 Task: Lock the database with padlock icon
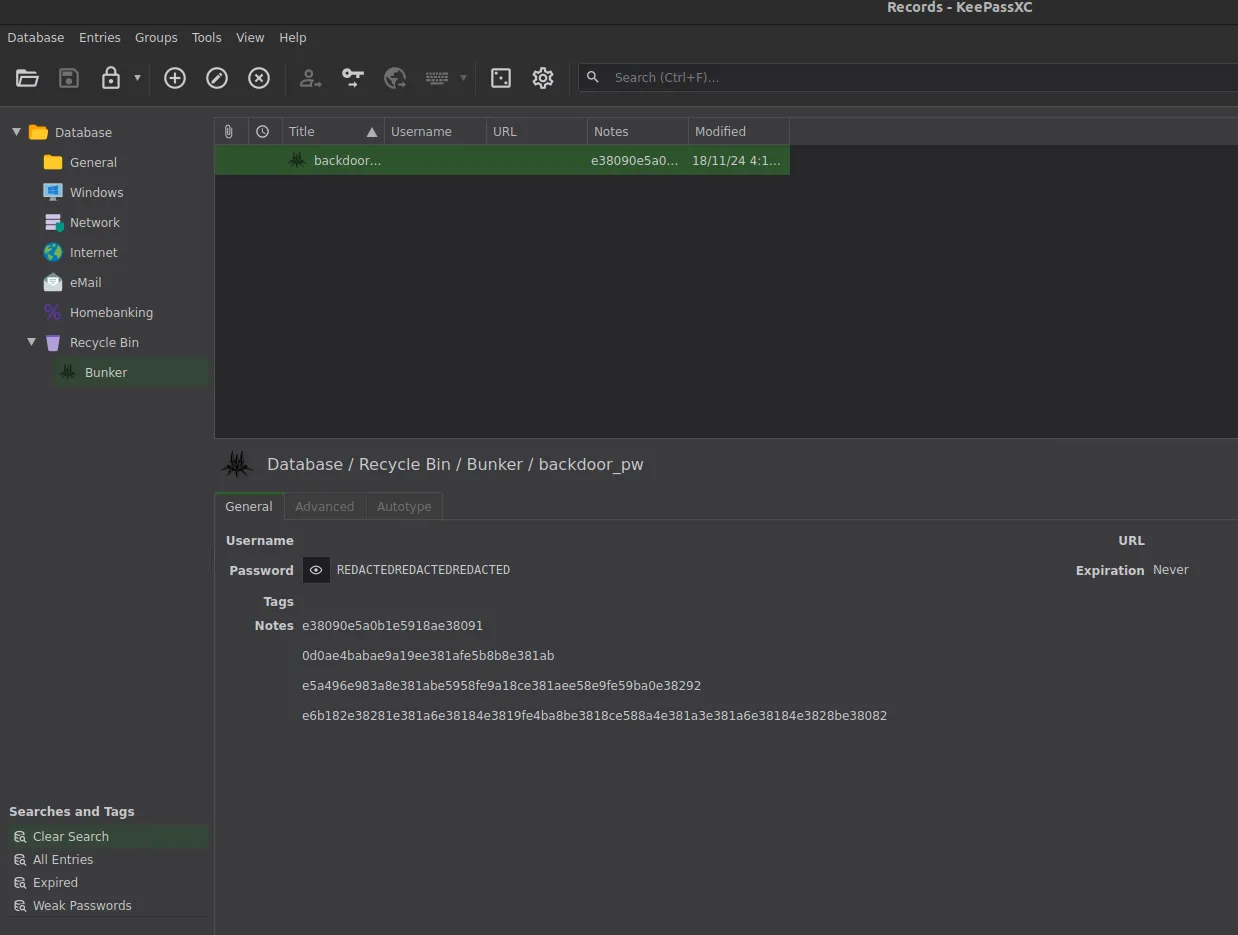111,78
